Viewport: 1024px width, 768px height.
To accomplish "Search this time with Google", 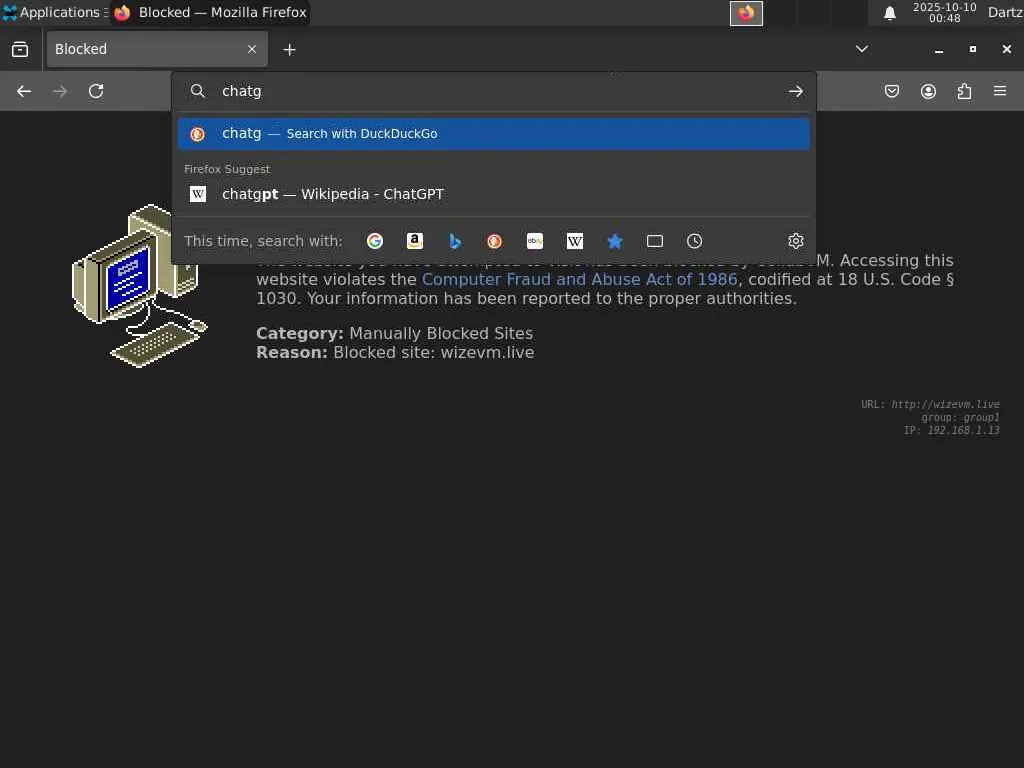I will (375, 241).
